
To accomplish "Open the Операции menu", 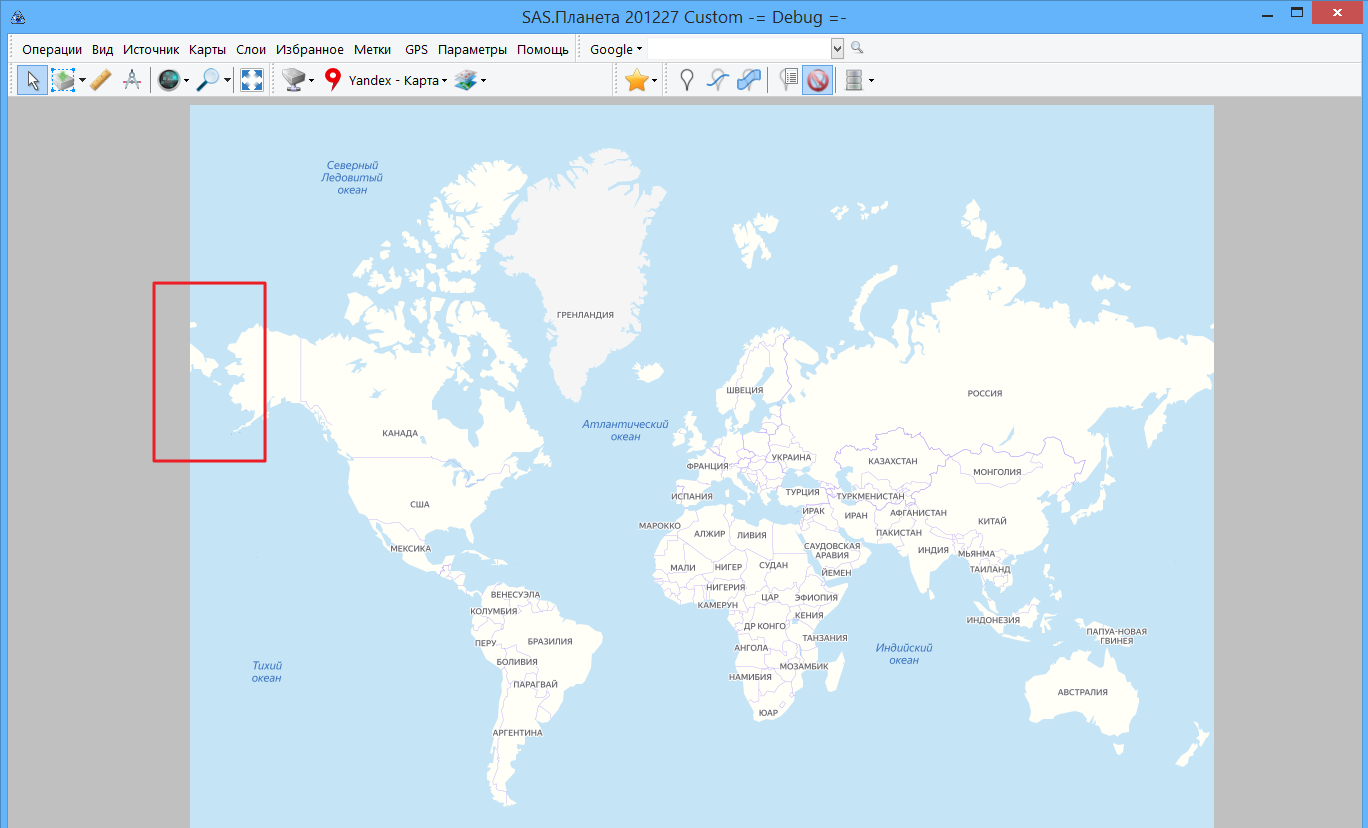I will (52, 50).
